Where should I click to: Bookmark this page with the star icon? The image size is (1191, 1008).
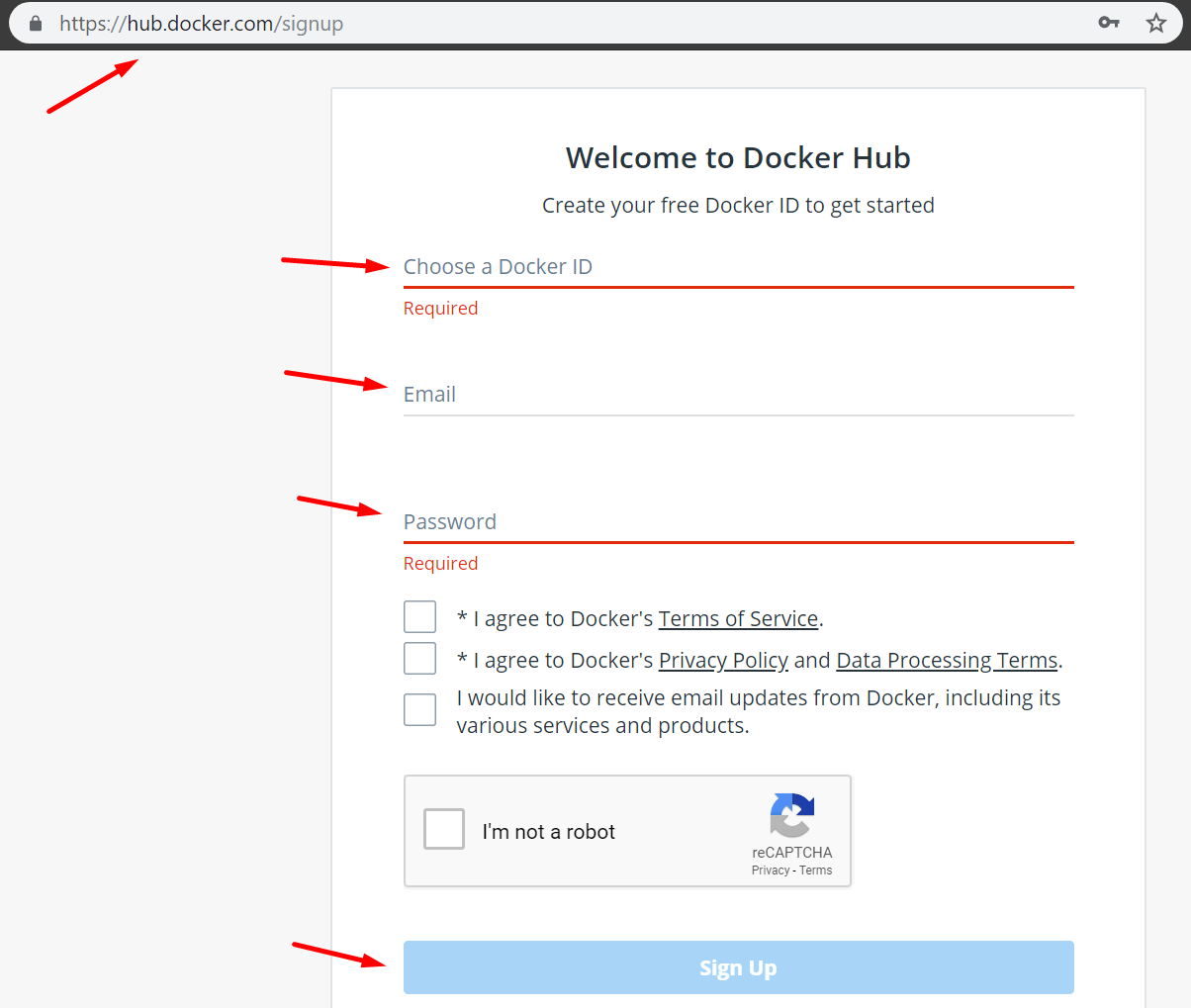click(x=1156, y=23)
